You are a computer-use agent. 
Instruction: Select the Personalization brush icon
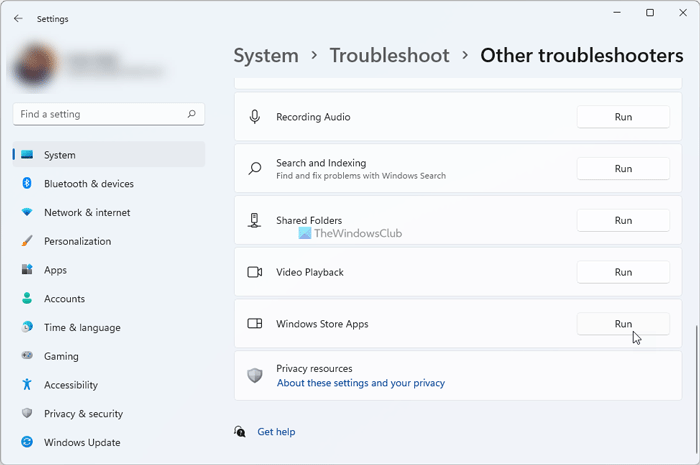coord(26,242)
